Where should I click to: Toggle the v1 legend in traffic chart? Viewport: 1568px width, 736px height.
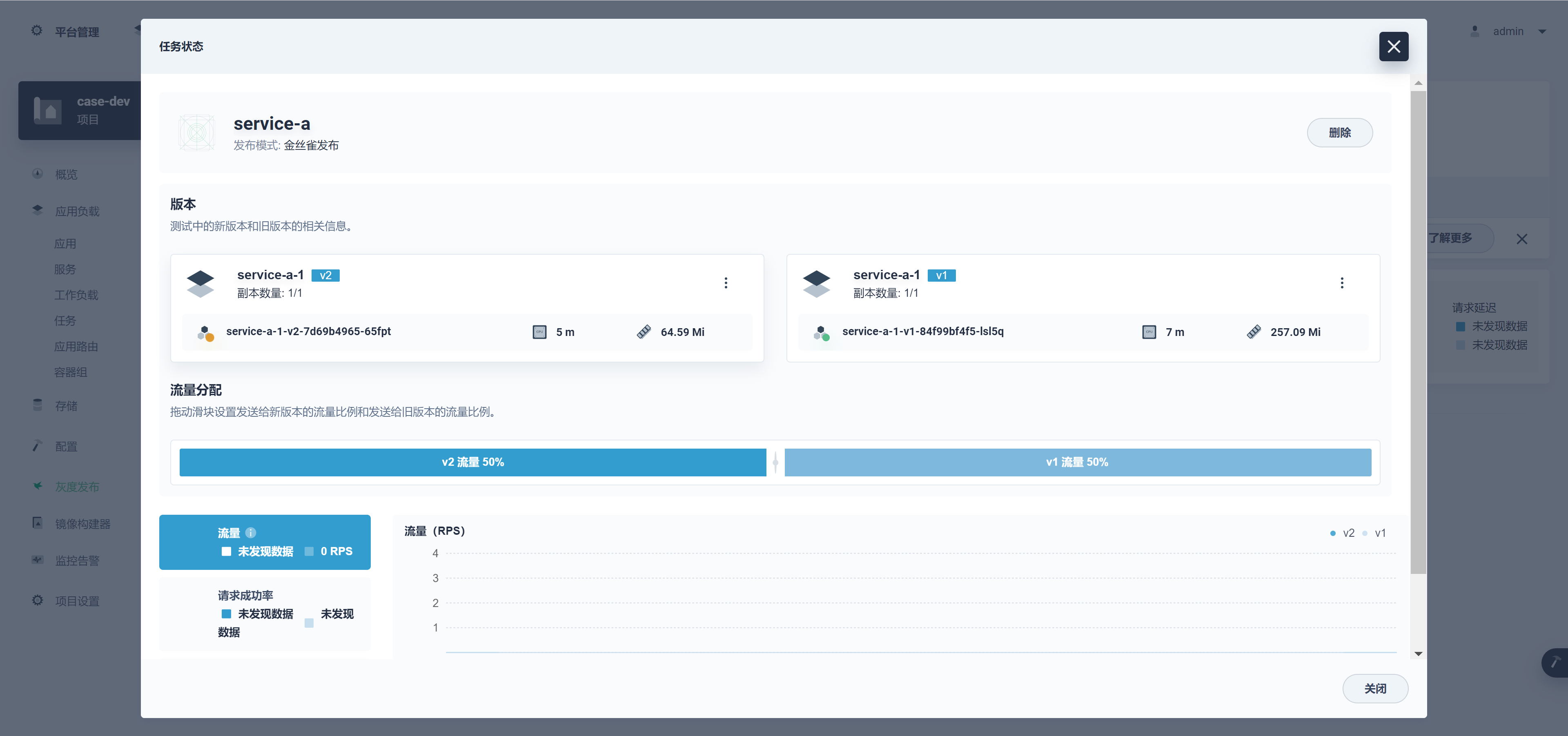(x=1374, y=533)
